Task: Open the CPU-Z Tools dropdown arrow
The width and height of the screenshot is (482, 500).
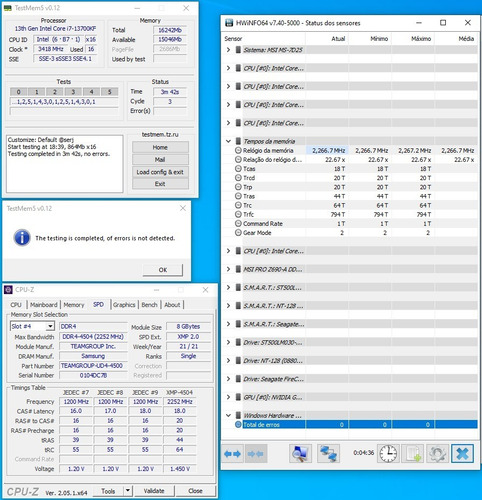Action: coord(128,491)
